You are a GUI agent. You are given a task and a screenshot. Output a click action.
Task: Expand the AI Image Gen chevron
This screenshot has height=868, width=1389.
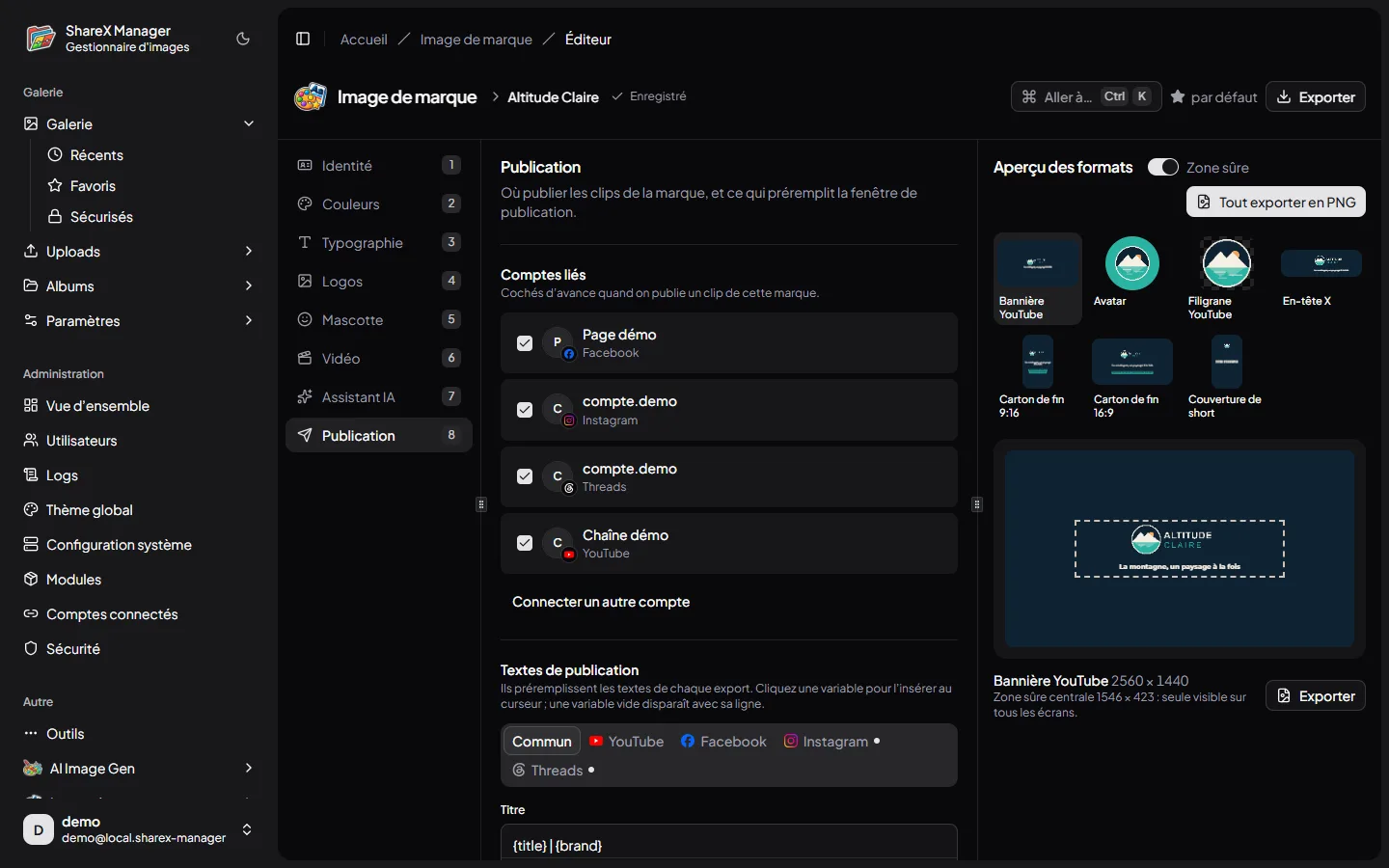pyautogui.click(x=249, y=768)
